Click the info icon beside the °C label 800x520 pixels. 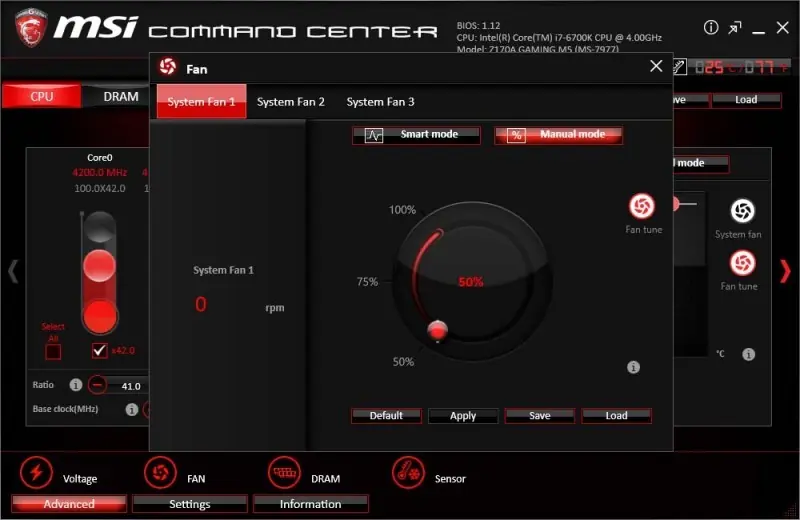point(748,354)
